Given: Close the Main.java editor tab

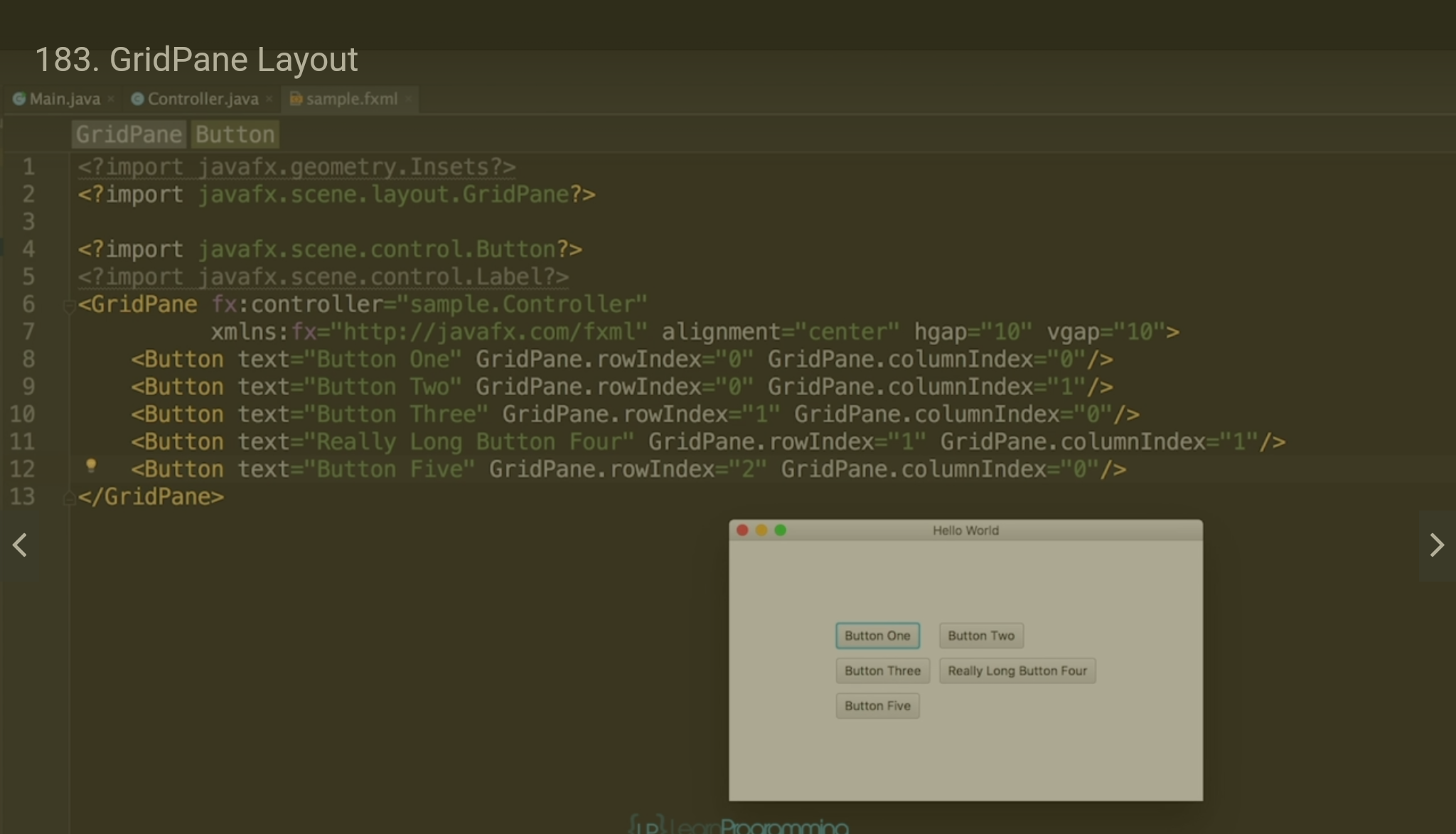Looking at the screenshot, I should tap(111, 100).
